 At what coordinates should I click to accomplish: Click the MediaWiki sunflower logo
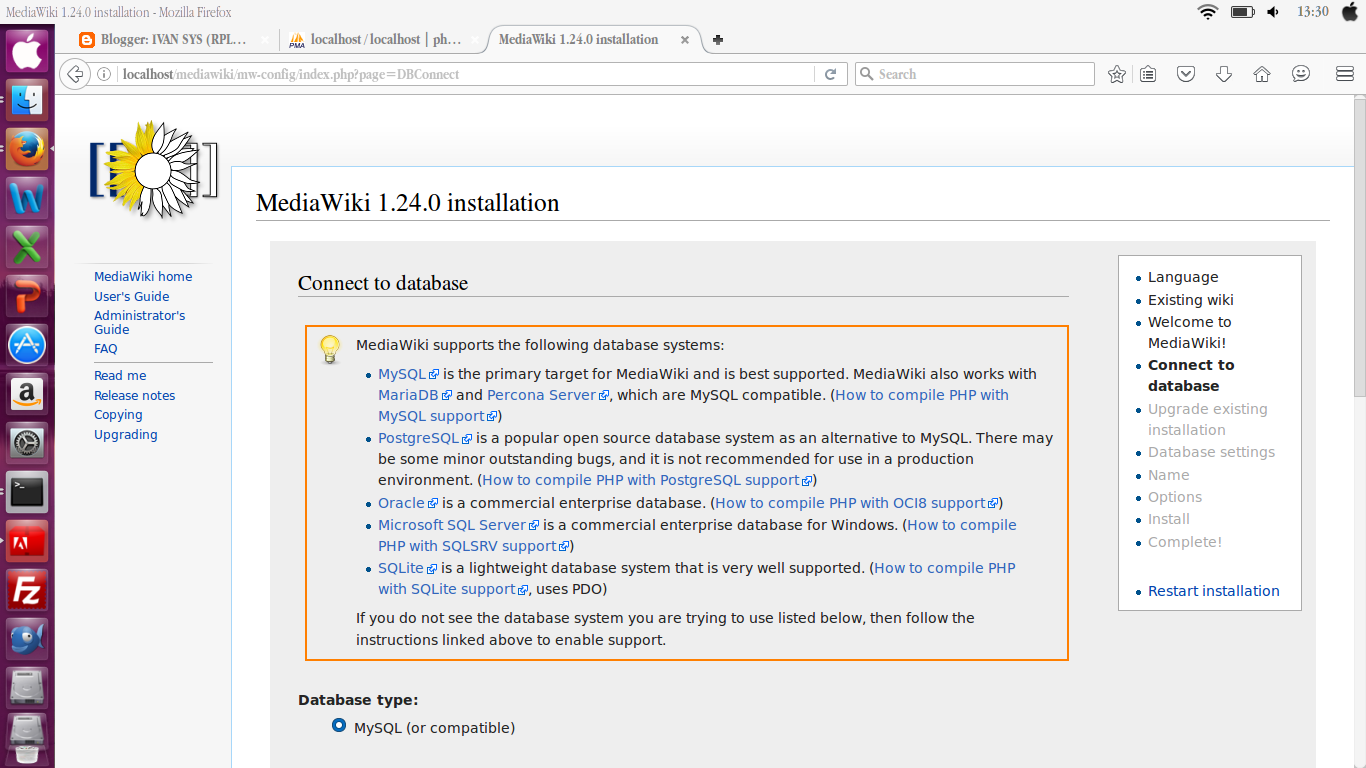tap(152, 170)
